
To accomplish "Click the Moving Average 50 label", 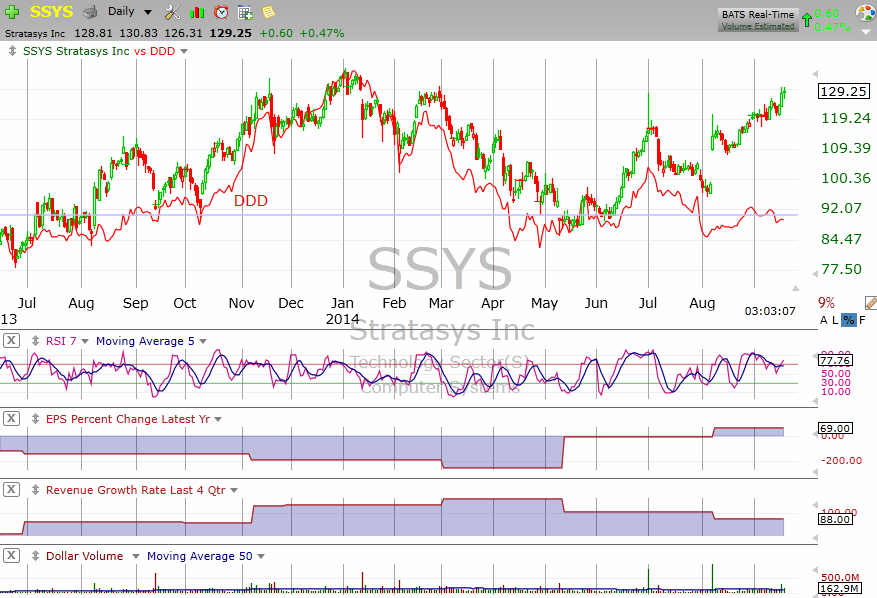I will pos(200,556).
